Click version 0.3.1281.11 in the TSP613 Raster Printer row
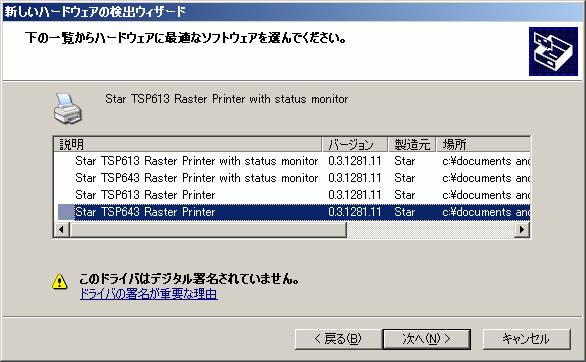This screenshot has width=586, height=362. coord(355,195)
